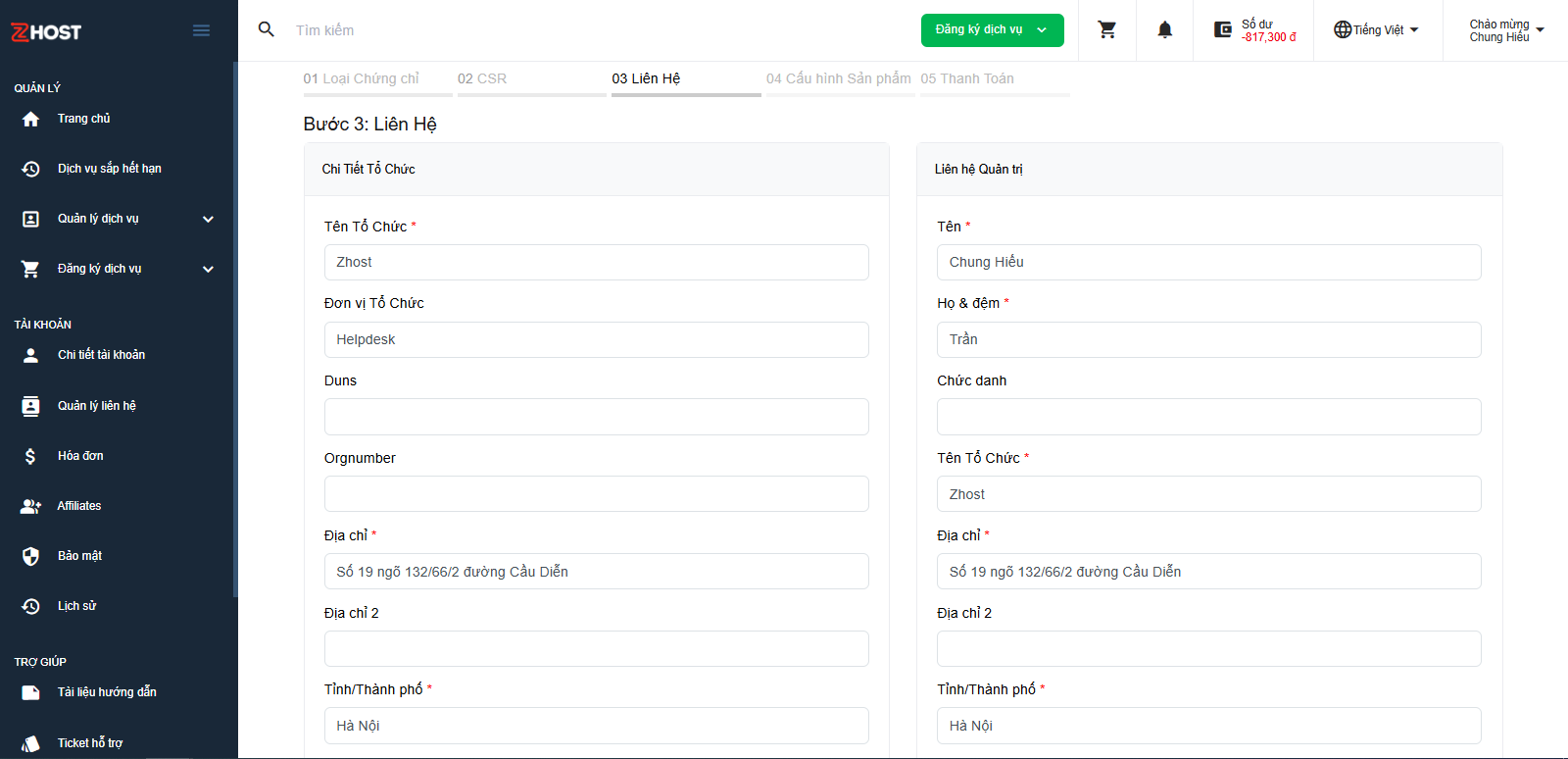Click Đăng ký dịch vụ cart icon in sidebar
The image size is (1568, 759).
tap(30, 269)
